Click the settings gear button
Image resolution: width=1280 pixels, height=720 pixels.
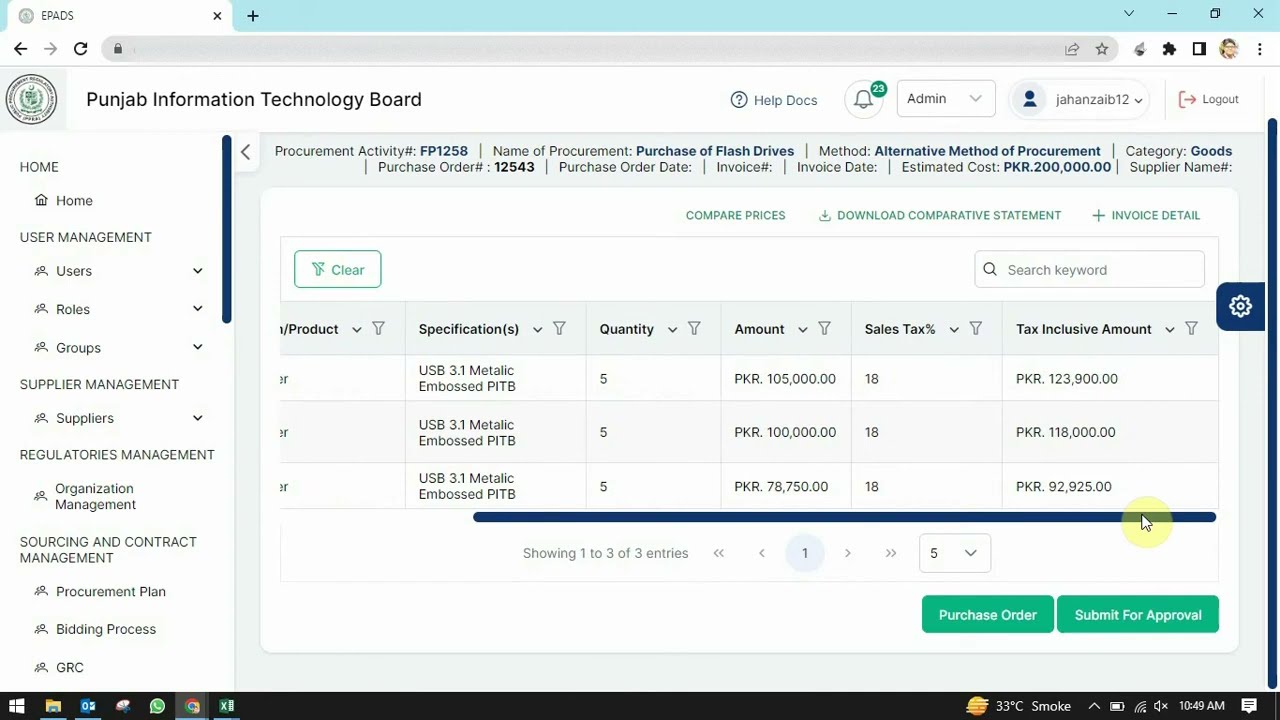(x=1240, y=307)
